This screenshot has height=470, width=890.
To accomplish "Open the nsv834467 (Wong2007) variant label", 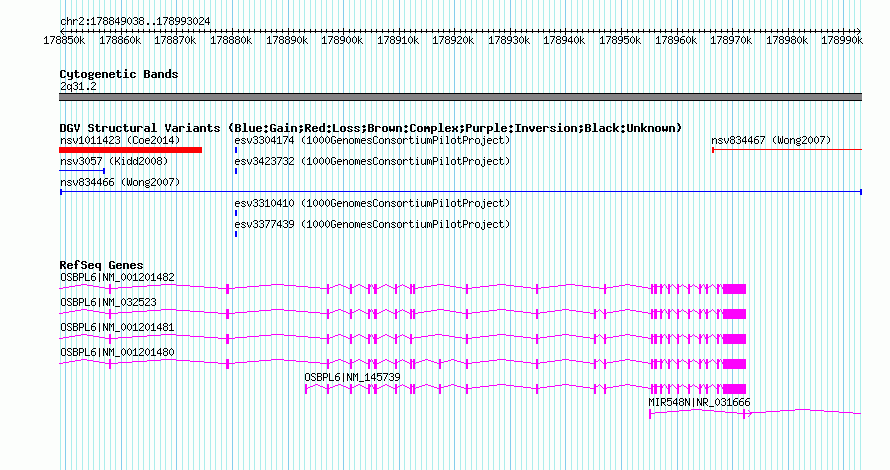I will coord(771,140).
